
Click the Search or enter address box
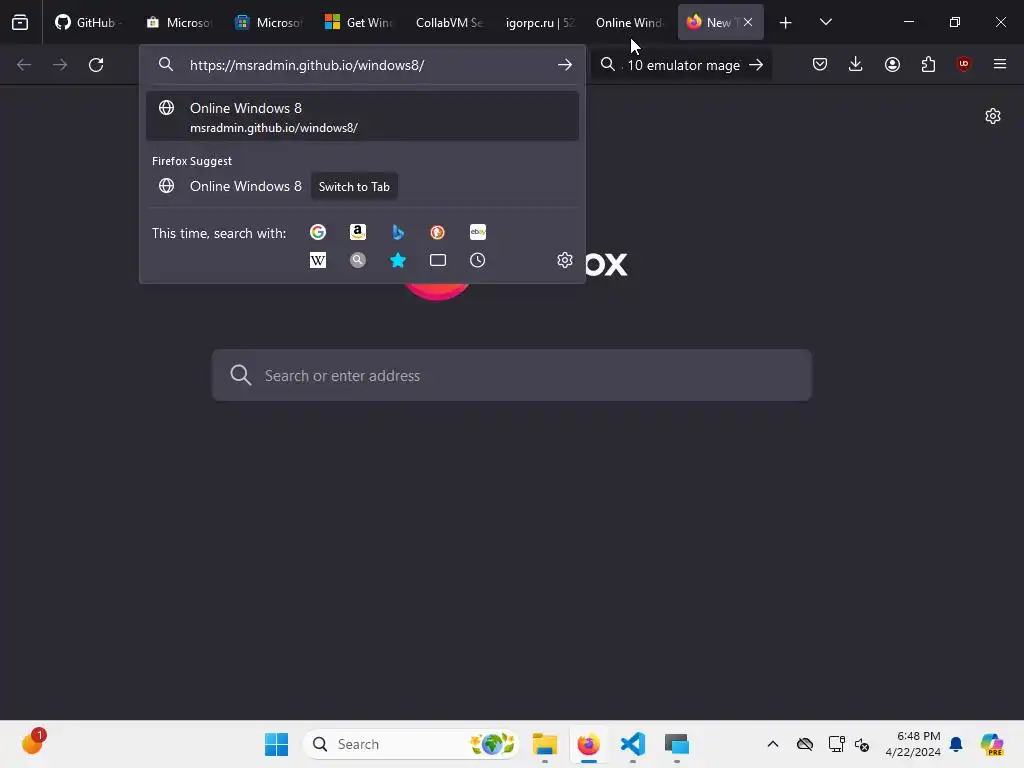pyautogui.click(x=512, y=376)
